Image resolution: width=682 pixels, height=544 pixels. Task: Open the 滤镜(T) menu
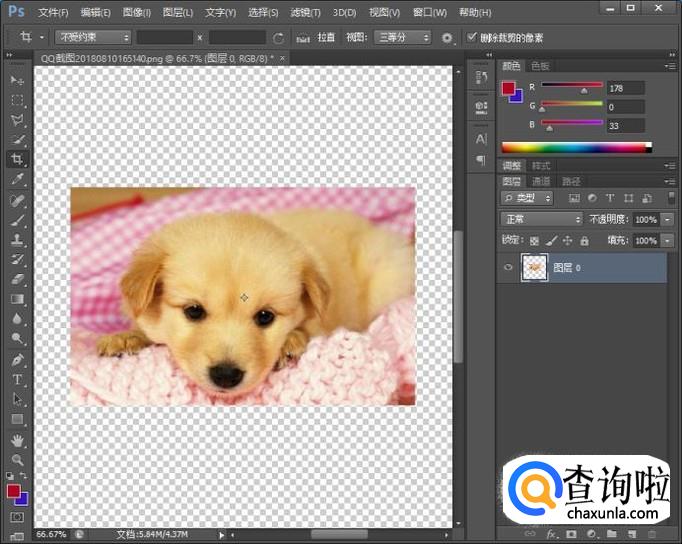306,13
